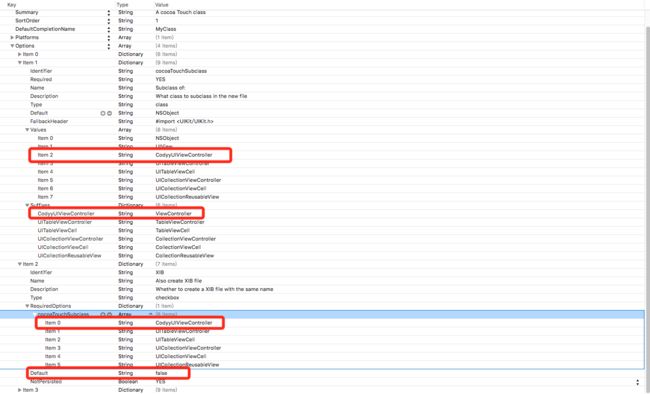Image resolution: width=650 pixels, height=394 pixels.
Task: Select Values Item 2 'CodyyUIViewController'
Action: tap(184, 155)
